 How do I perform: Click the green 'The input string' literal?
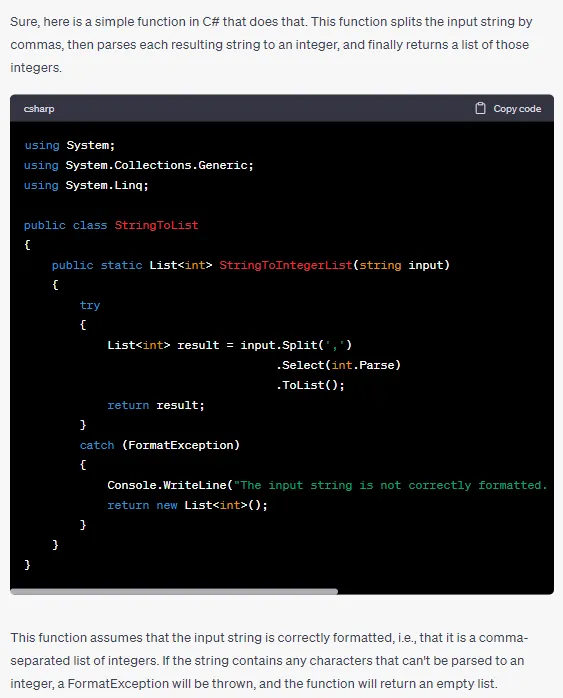(390, 485)
